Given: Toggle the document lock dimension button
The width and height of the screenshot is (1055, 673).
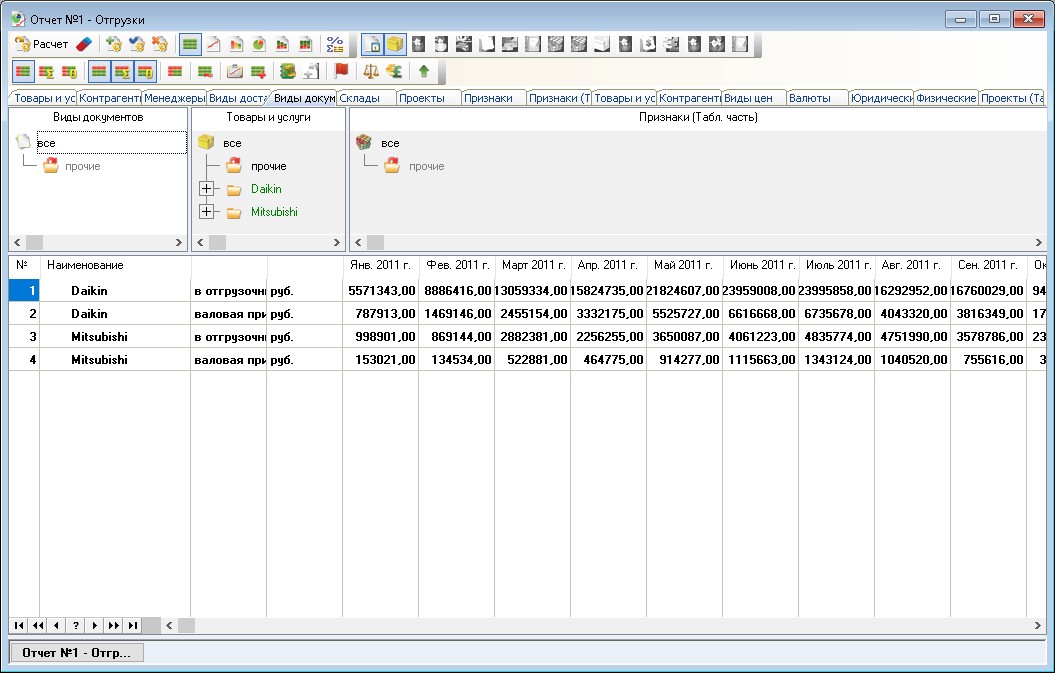Looking at the screenshot, I should [372, 44].
